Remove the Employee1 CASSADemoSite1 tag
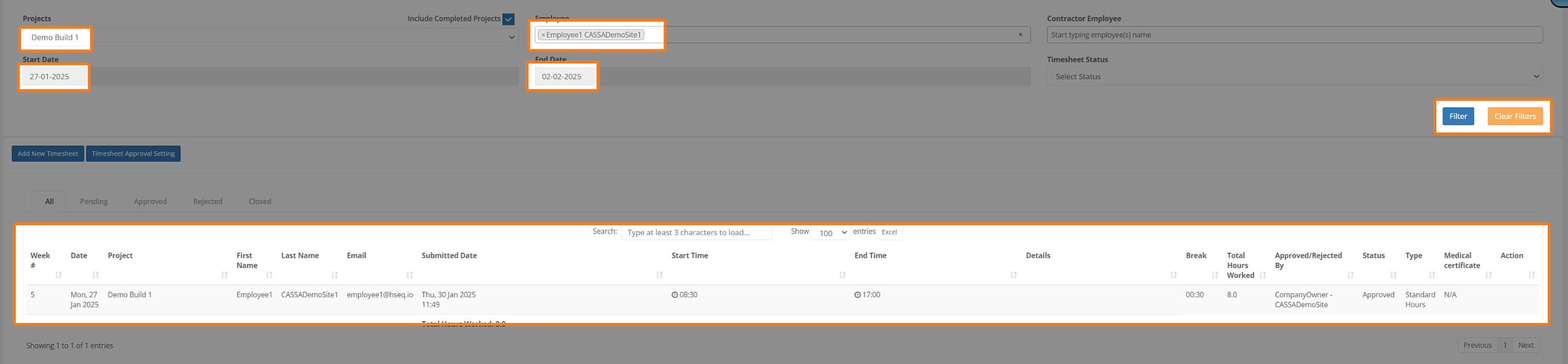1568x364 pixels. (543, 35)
